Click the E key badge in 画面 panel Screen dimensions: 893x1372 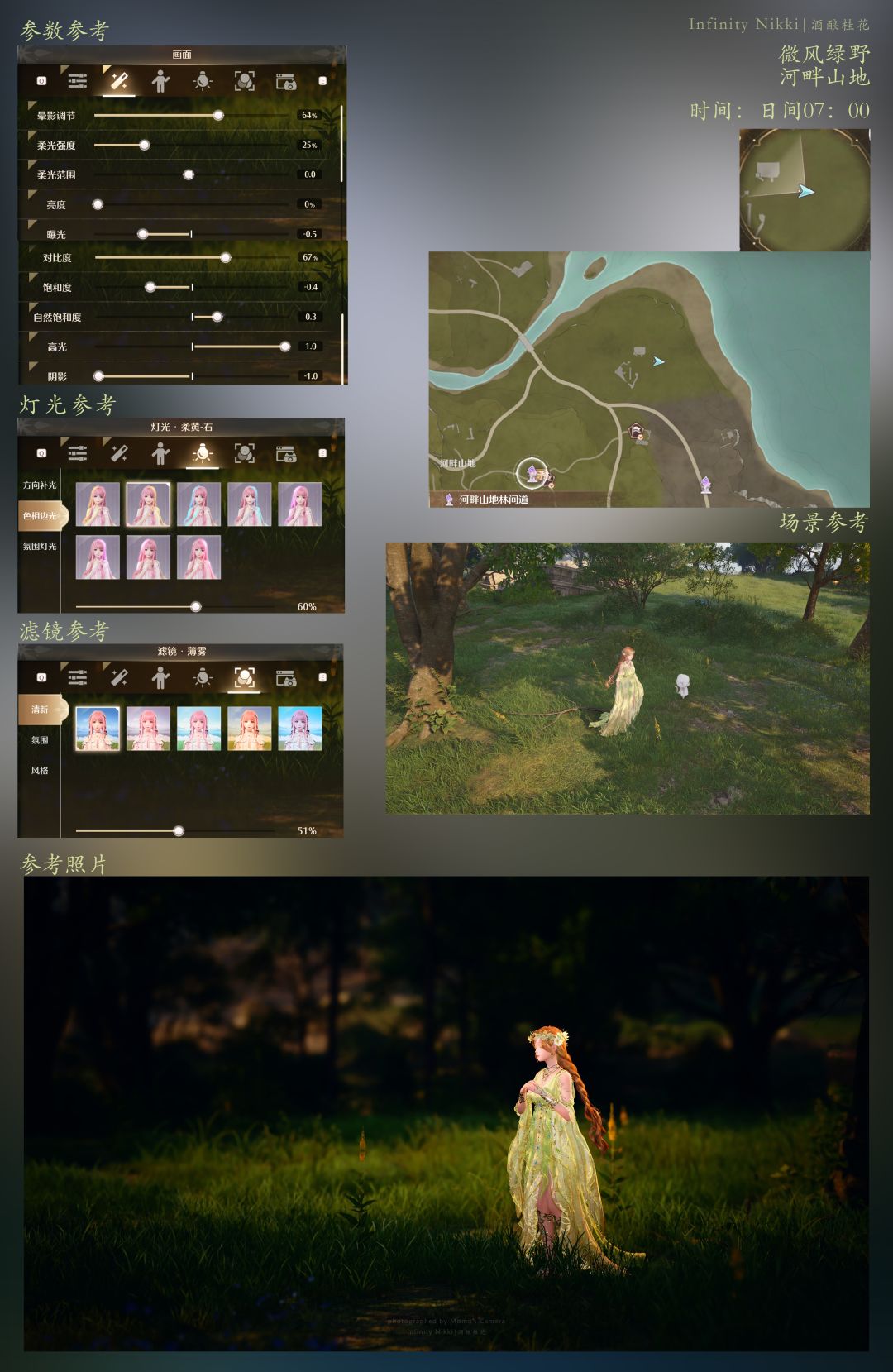point(322,81)
